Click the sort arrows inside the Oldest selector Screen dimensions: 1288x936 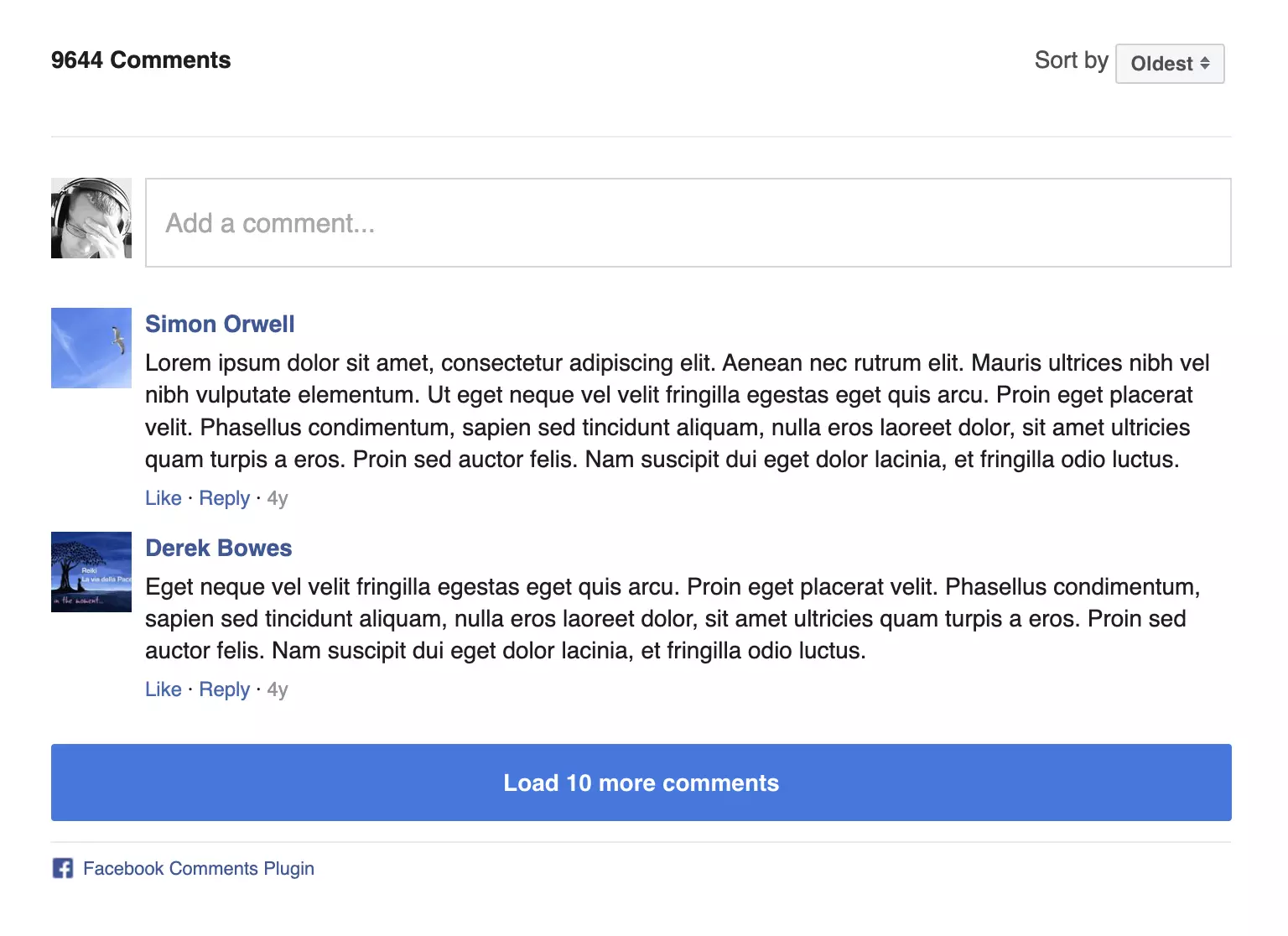coord(1205,63)
